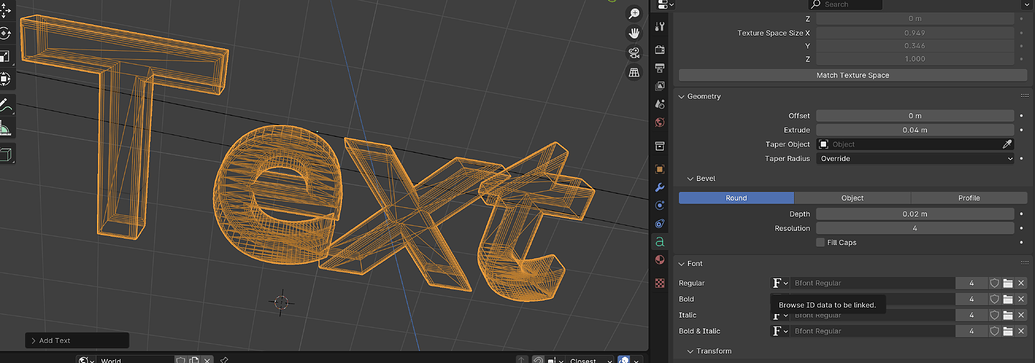Collapse the Bevel subpanel
Image resolution: width=1035 pixels, height=363 pixels.
(x=690, y=178)
